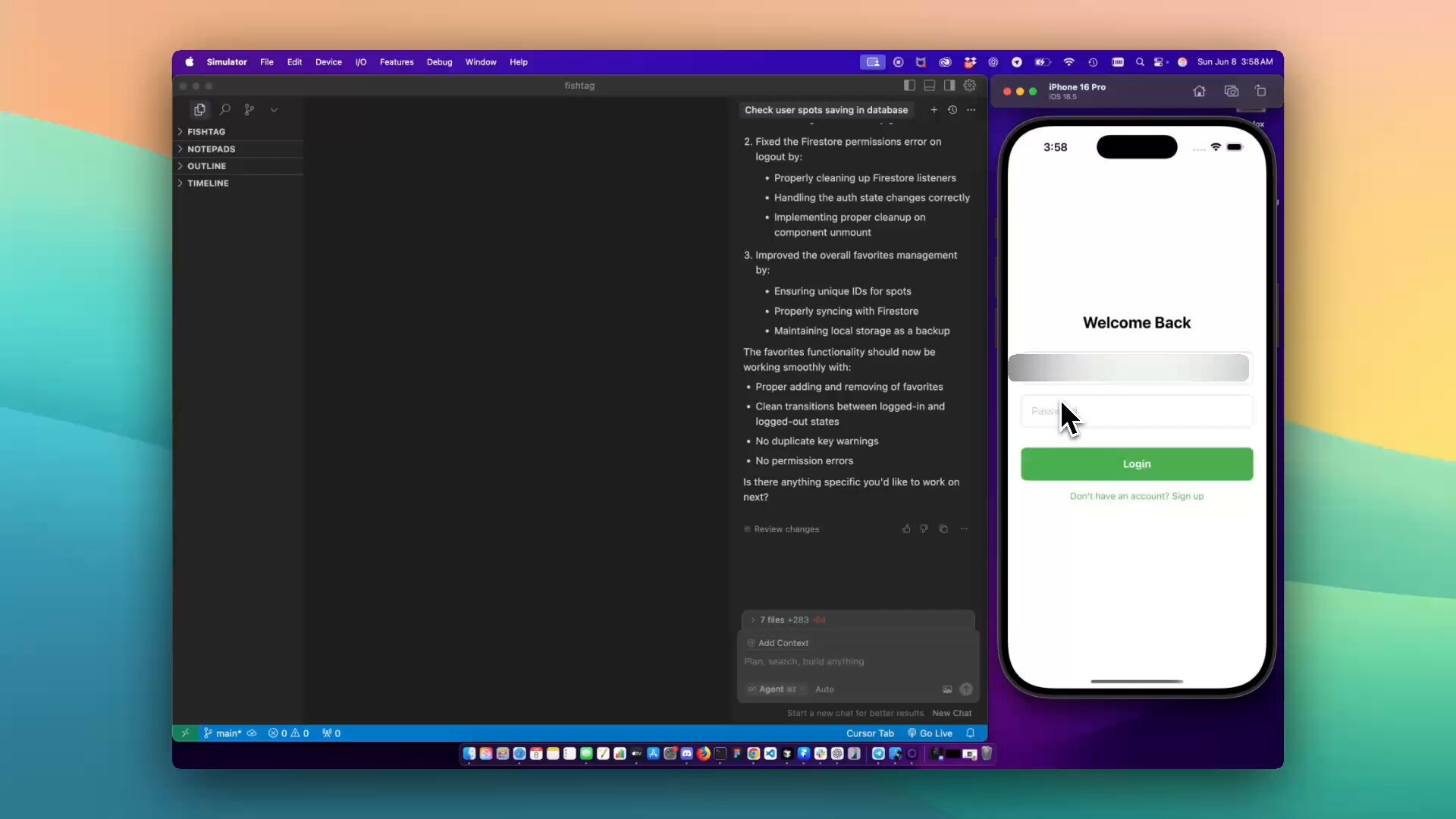Attach an image with the picture icon
The width and height of the screenshot is (1456, 819).
(947, 689)
